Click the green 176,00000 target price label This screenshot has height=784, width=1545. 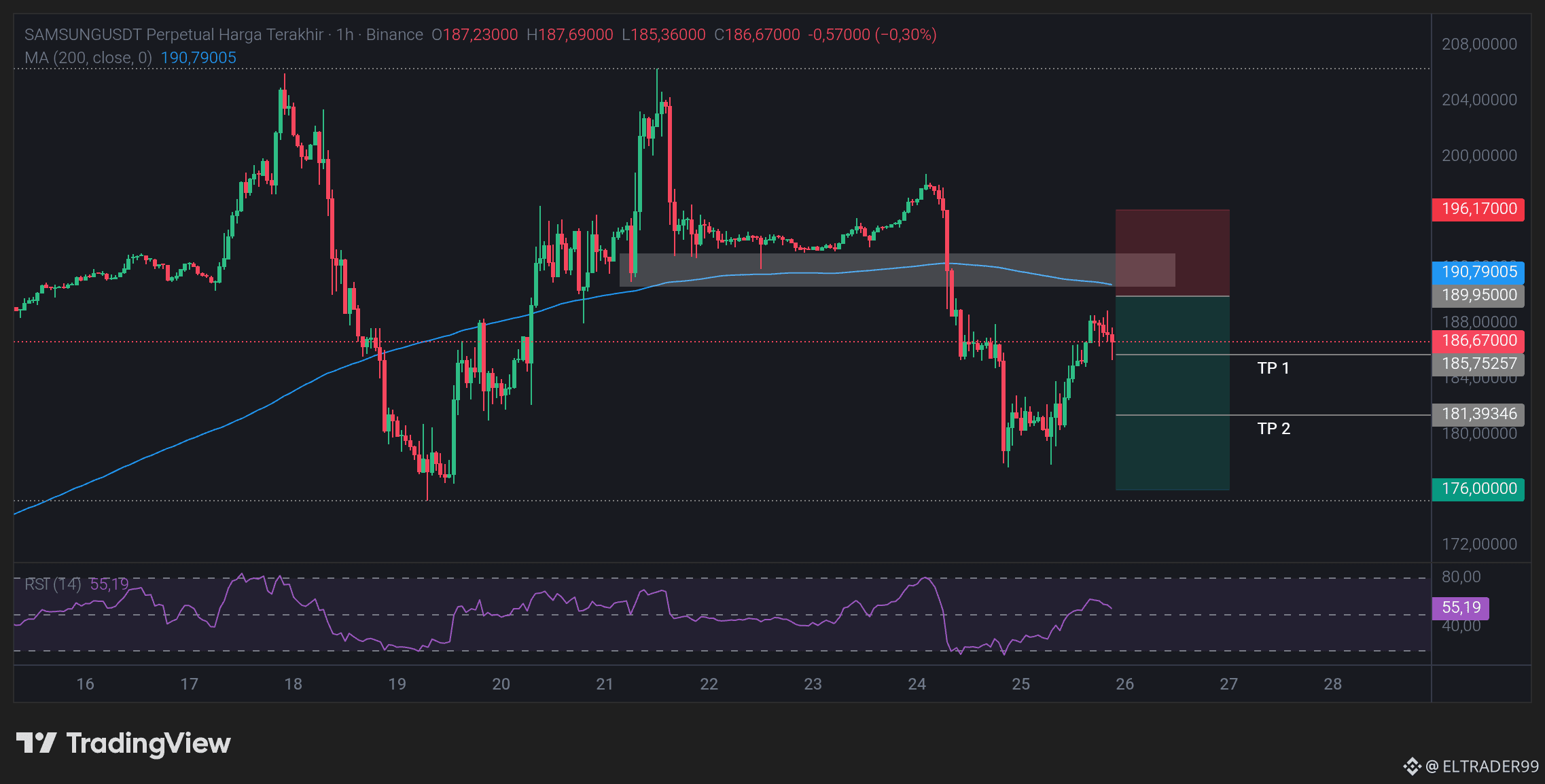click(1478, 489)
